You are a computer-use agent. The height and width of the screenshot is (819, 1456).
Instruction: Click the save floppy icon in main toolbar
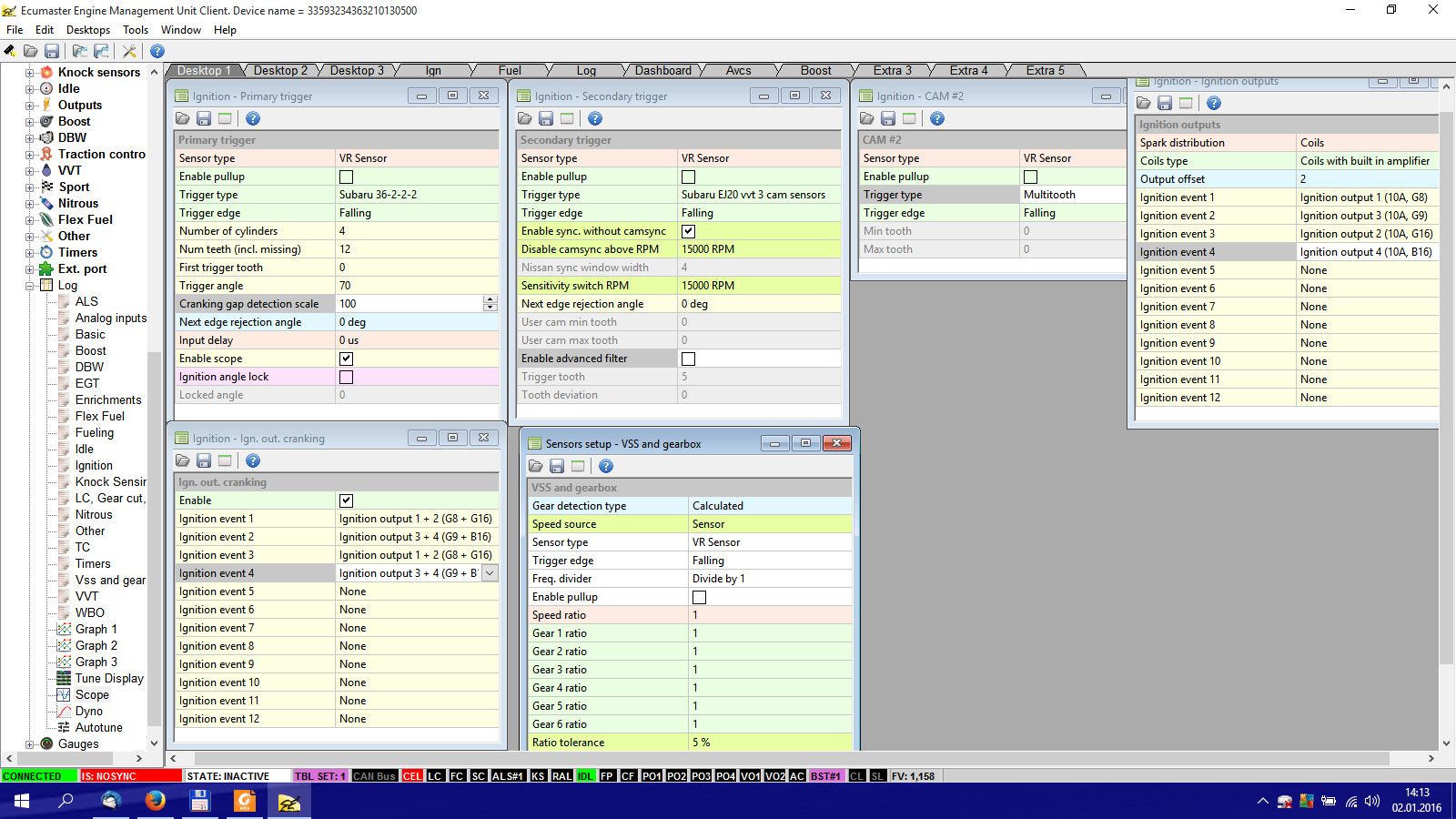(x=52, y=51)
